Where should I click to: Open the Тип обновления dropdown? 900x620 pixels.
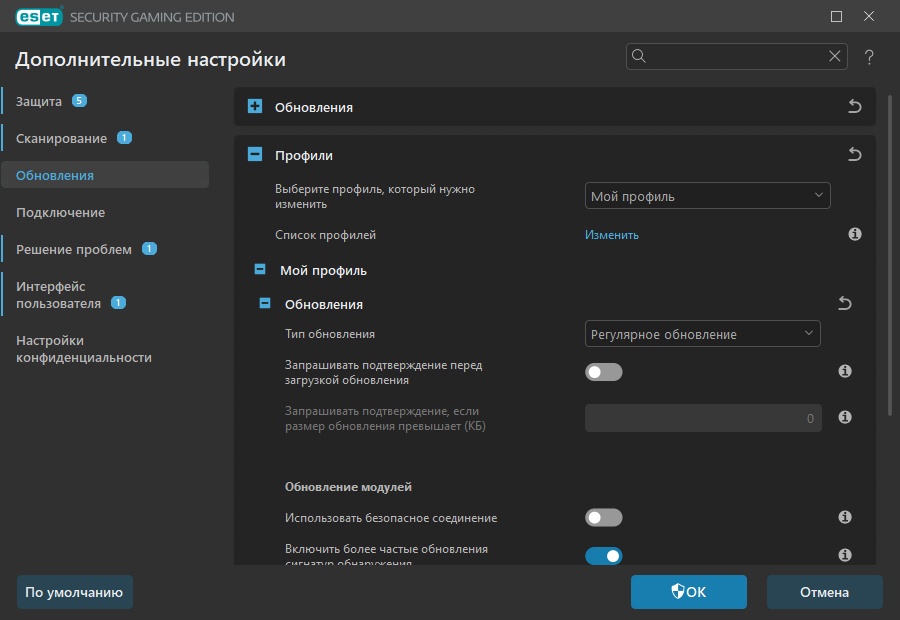point(703,334)
